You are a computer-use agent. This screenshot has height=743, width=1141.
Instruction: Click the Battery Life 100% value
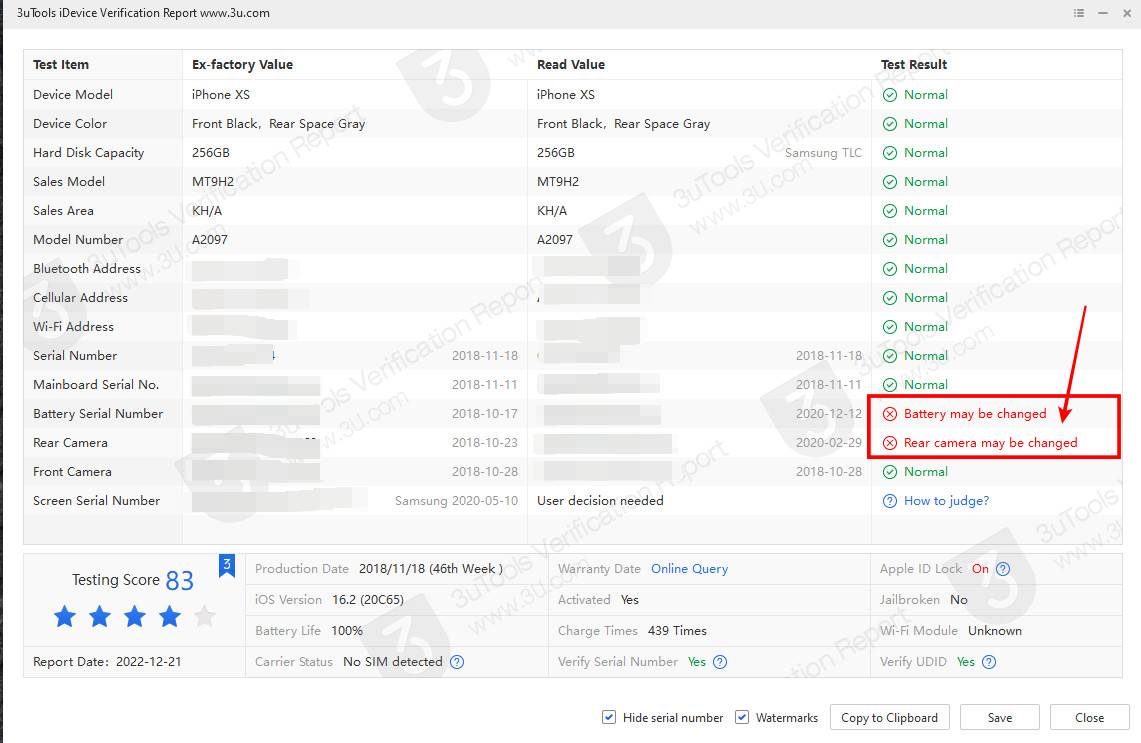347,631
